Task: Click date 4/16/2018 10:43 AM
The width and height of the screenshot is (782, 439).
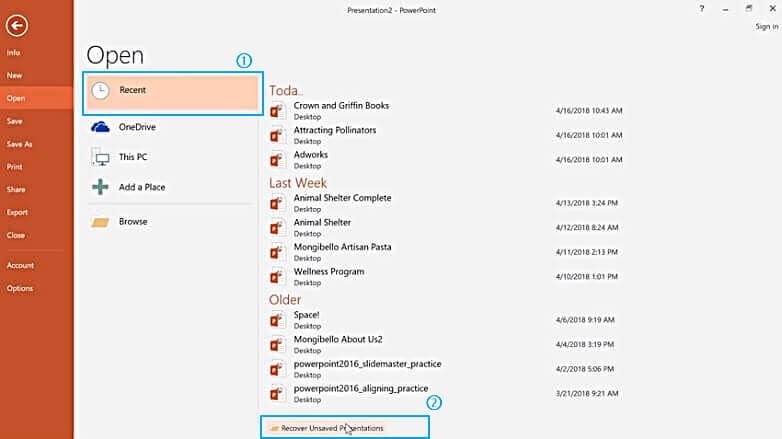Action: click(x=589, y=111)
